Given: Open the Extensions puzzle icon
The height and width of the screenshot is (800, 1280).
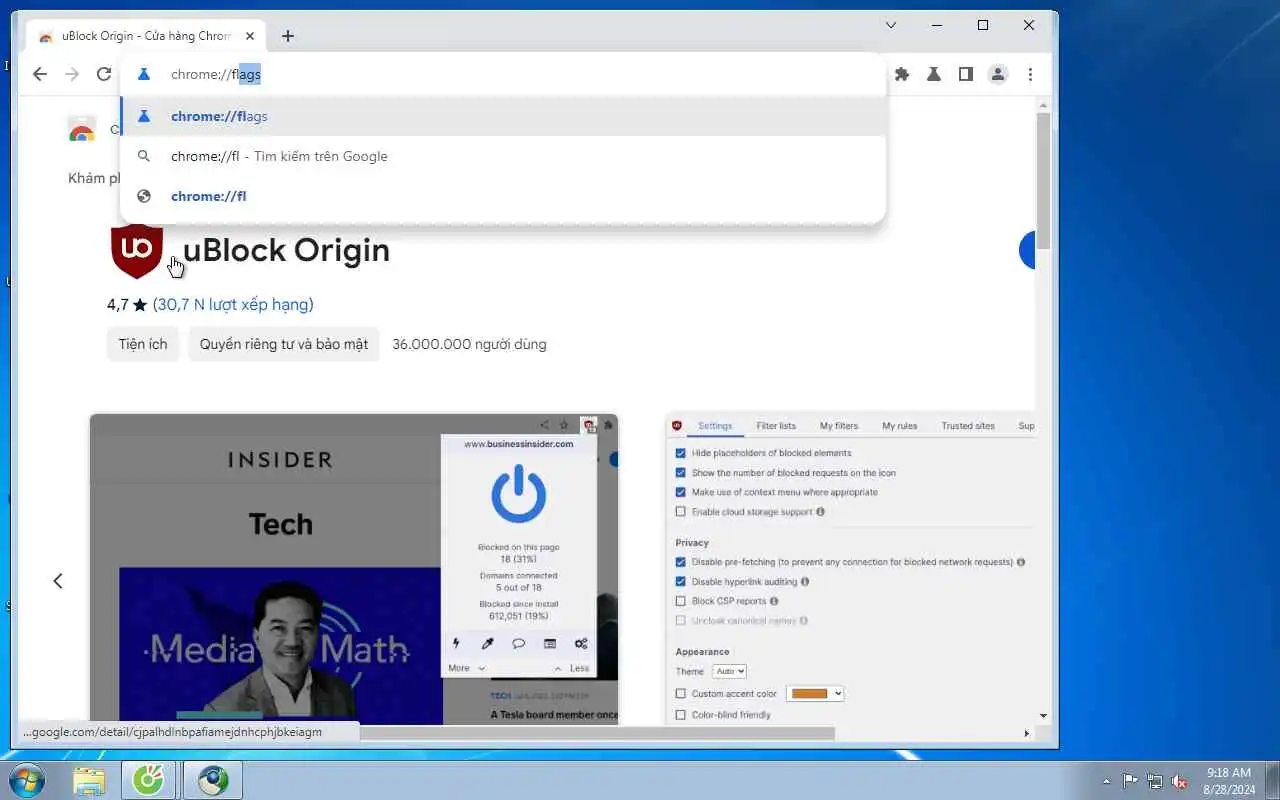Looking at the screenshot, I should (x=902, y=74).
